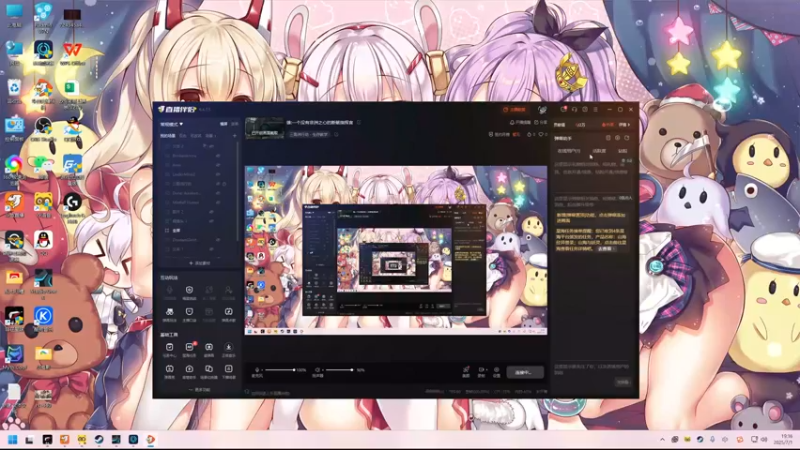Screen dimensions: 800x450
Task: Expand the 更多功能 more functions link
Action: [x=199, y=390]
